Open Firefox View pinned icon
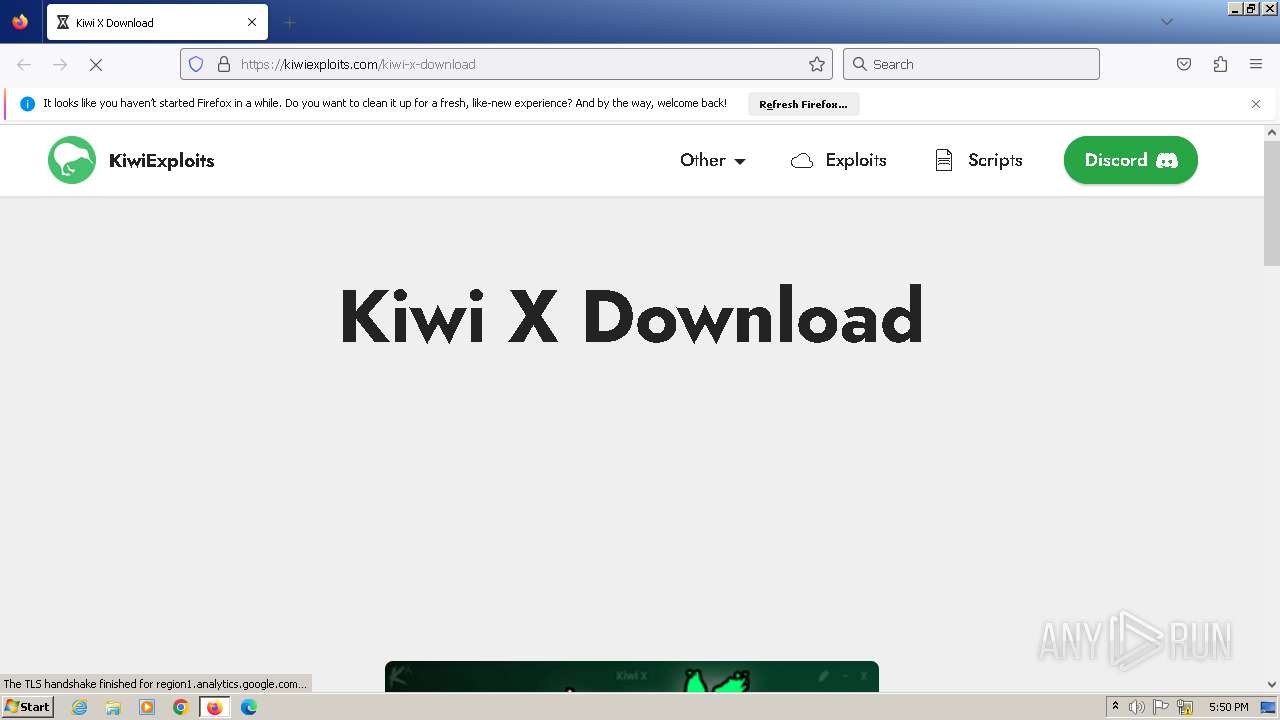 (20, 22)
